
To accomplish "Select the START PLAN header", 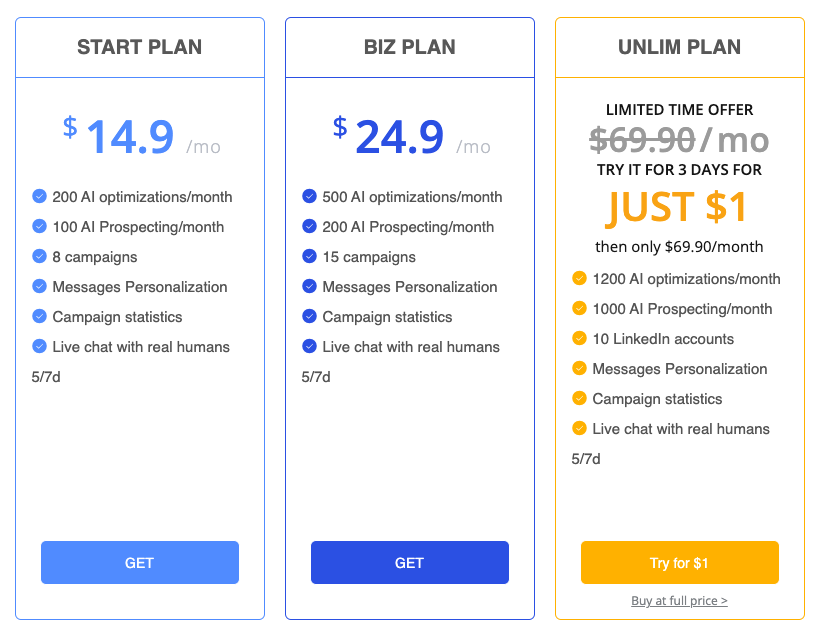I will pos(139,46).
